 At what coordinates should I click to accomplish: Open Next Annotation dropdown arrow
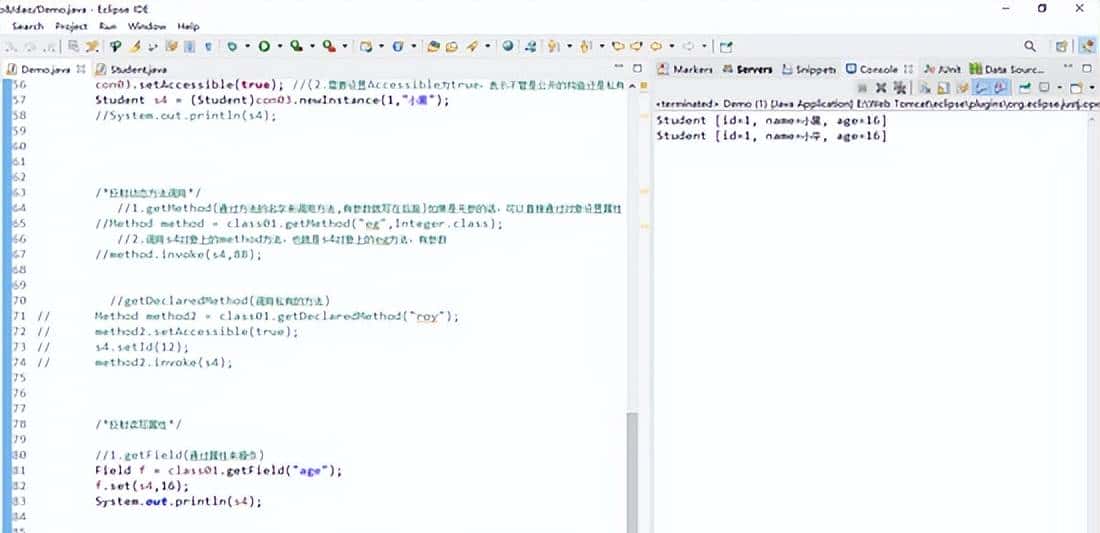tap(570, 46)
